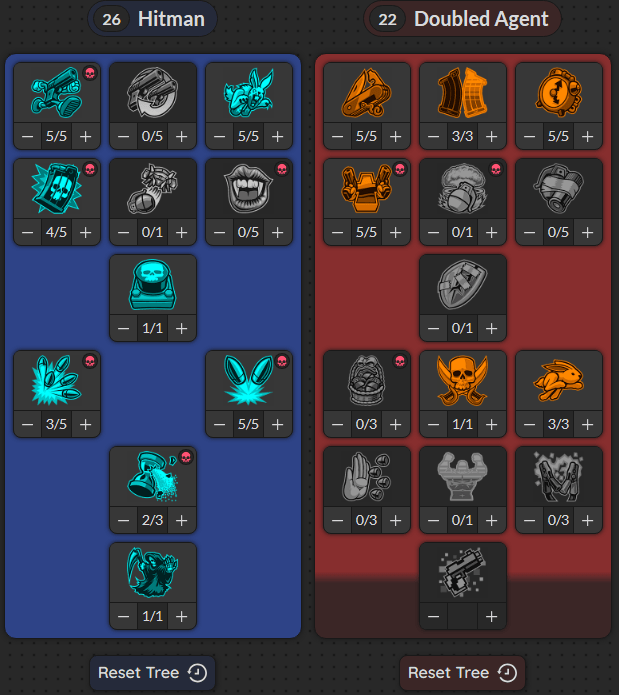This screenshot has height=695, width=619.
Task: Add a point to the 0/5 revolver cylinder skill
Action: click(181, 137)
